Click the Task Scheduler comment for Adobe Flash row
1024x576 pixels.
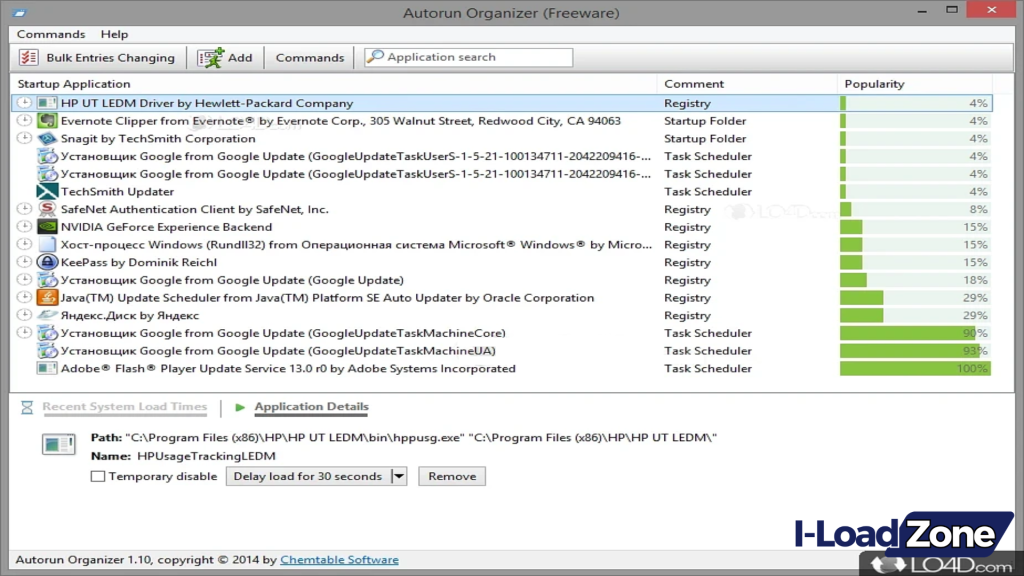coord(708,368)
